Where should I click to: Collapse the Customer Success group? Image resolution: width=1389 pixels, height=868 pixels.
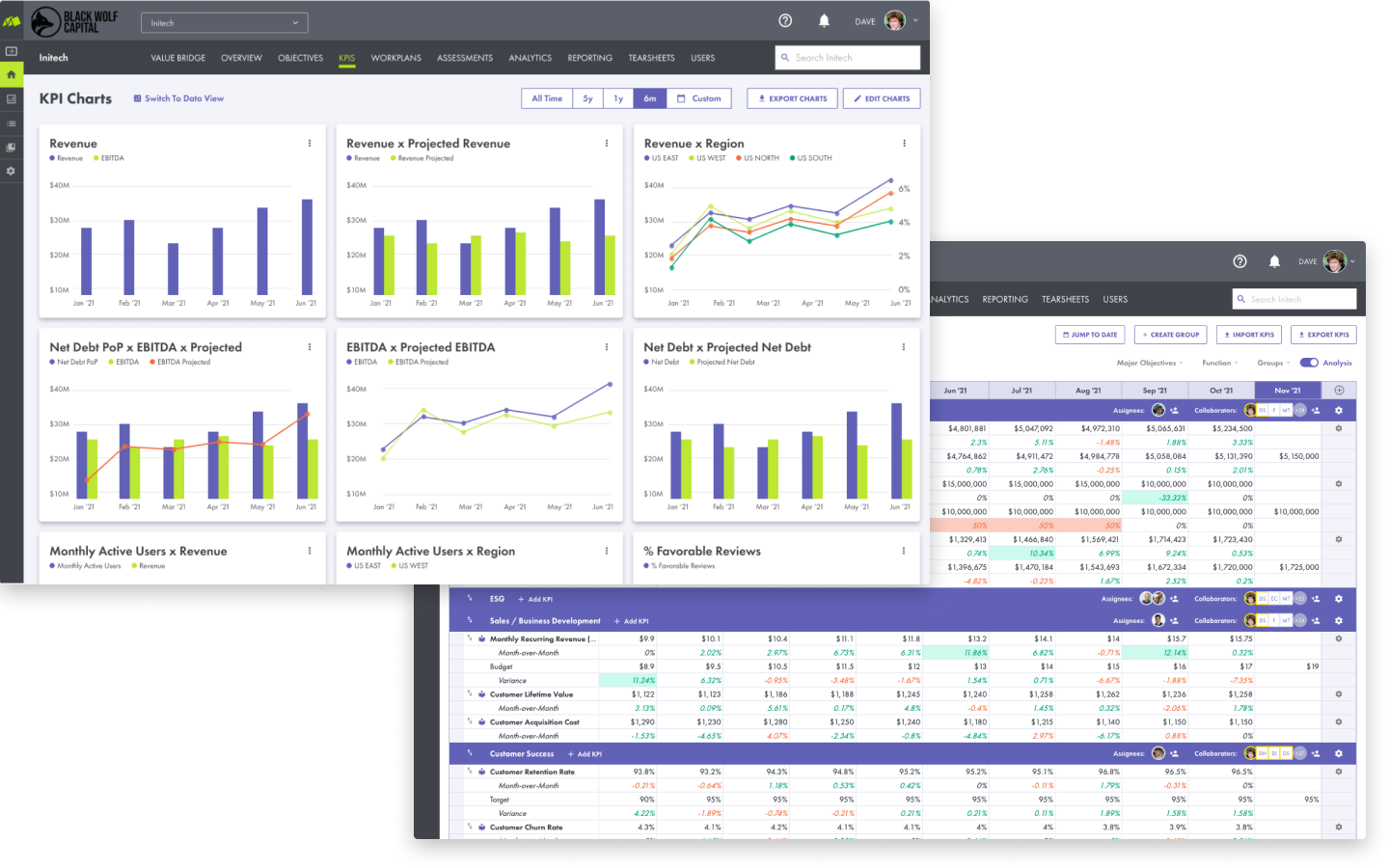pyautogui.click(x=470, y=753)
